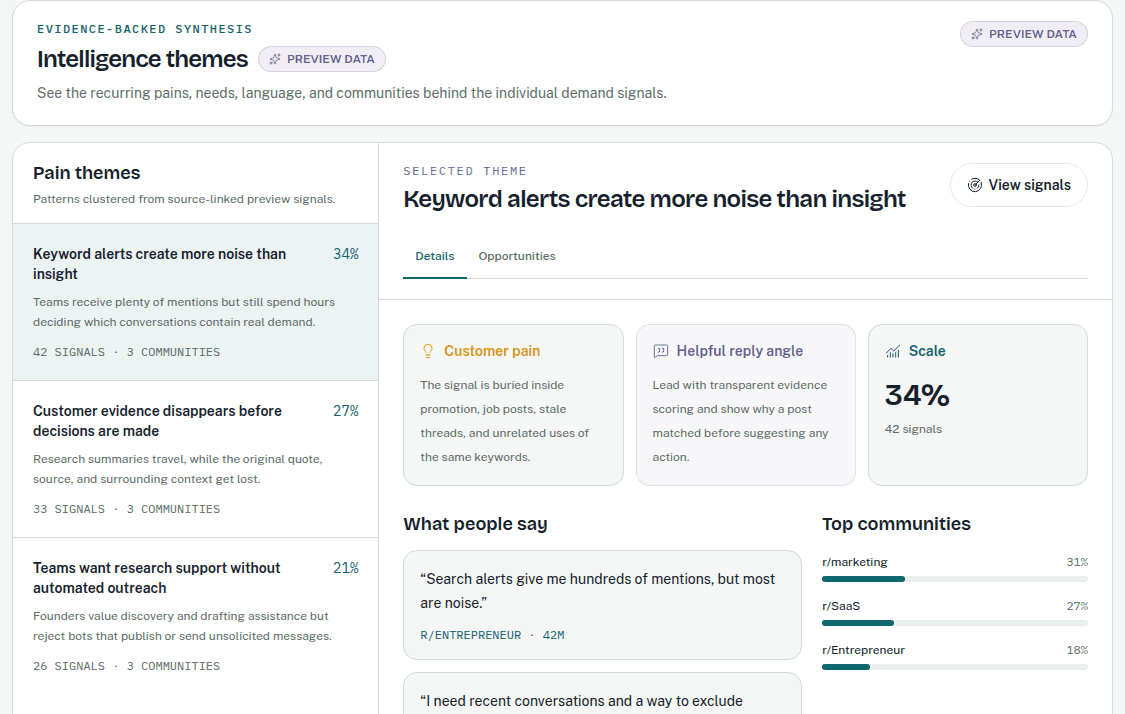The image size is (1125, 714).
Task: Click the lightbulb icon on Customer pain card
Action: click(x=428, y=351)
